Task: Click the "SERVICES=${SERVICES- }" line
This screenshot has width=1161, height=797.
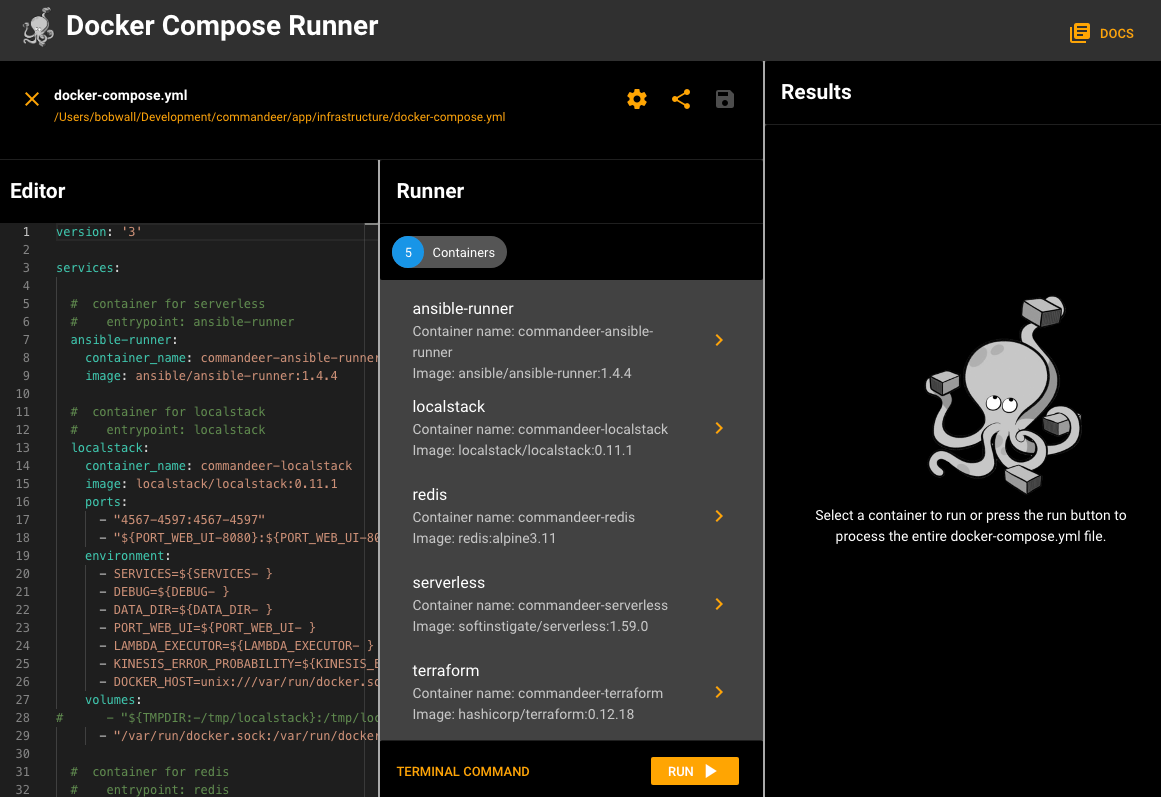Action: [x=186, y=574]
